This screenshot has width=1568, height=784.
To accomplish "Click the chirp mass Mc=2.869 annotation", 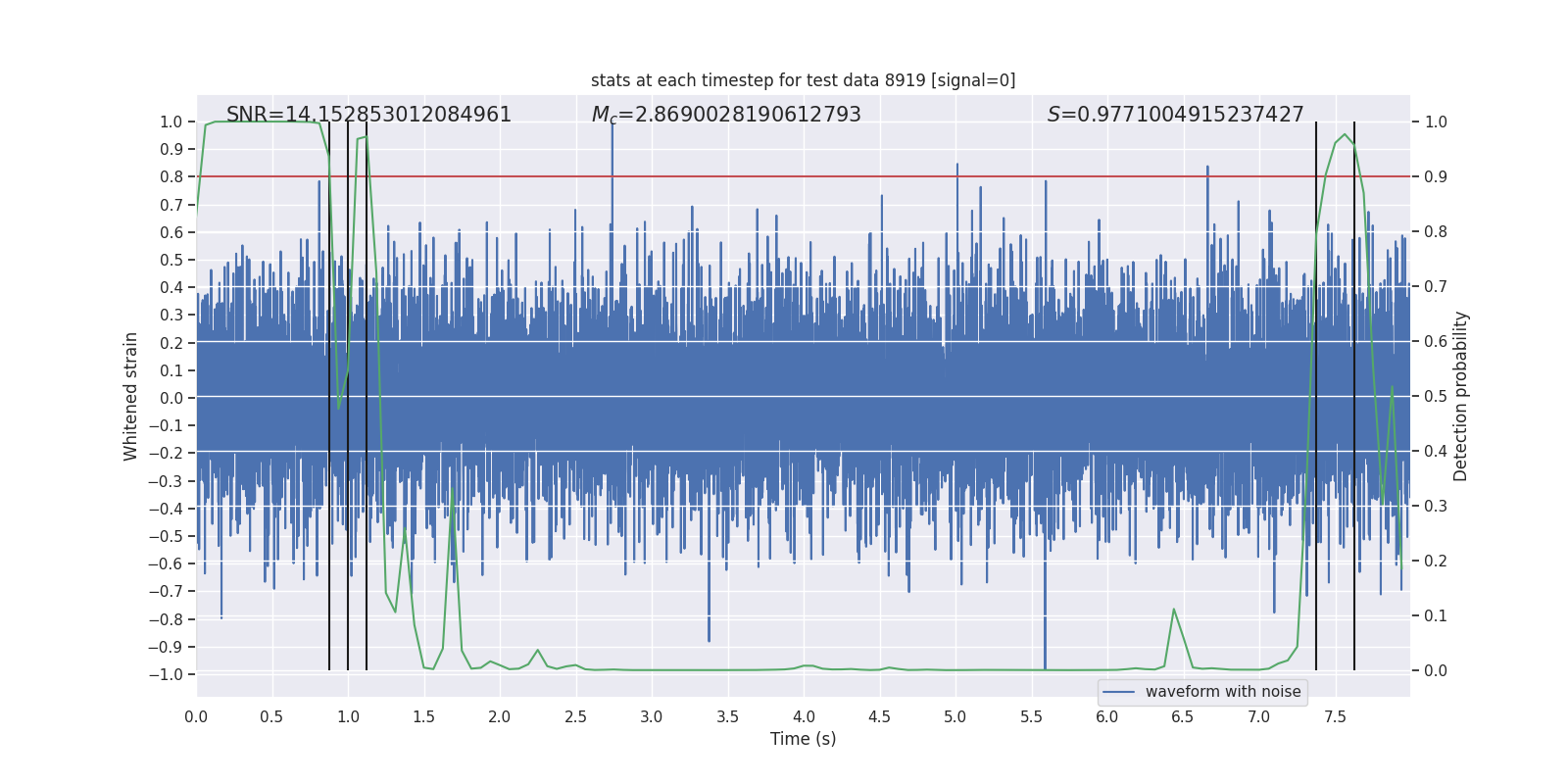I will [726, 115].
